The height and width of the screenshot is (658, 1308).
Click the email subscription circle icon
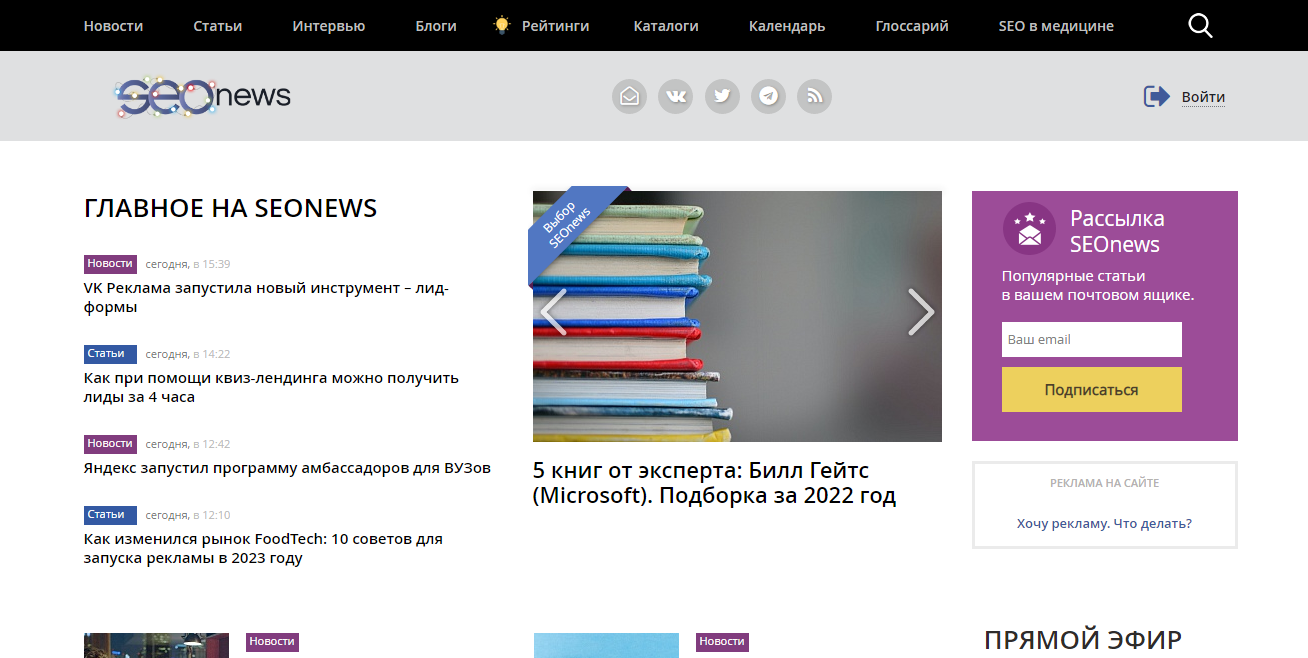point(630,97)
